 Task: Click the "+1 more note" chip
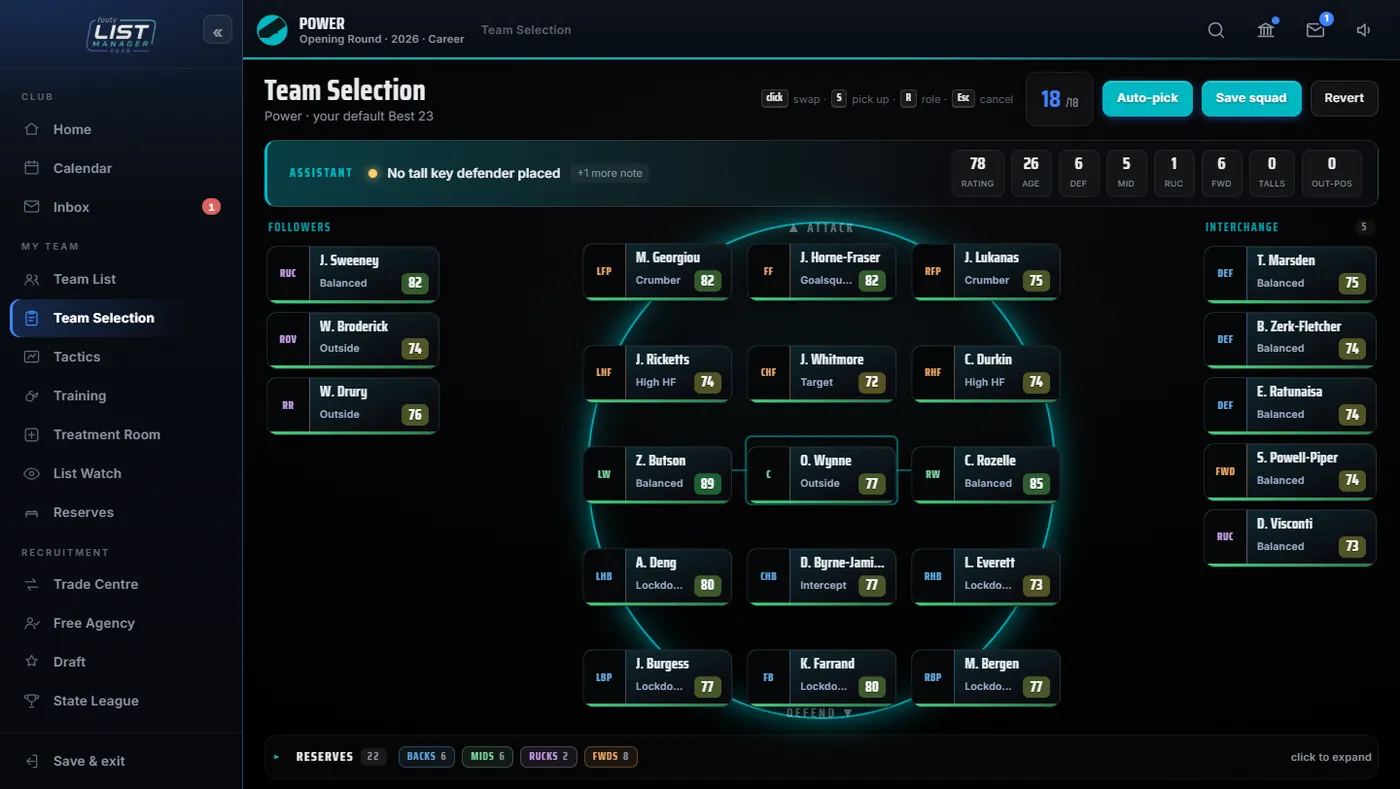pos(610,173)
